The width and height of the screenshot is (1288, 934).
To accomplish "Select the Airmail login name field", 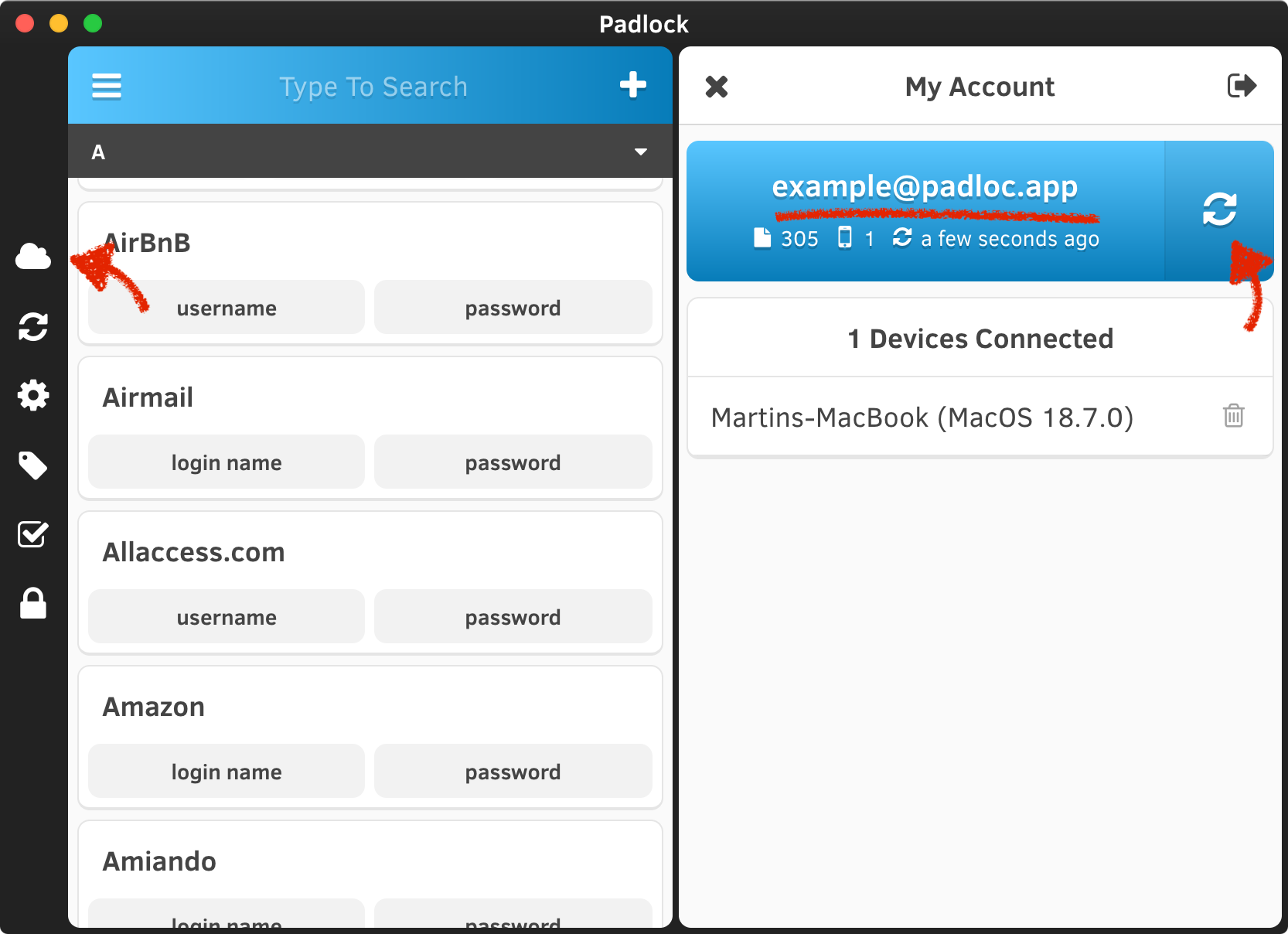I will tap(227, 462).
